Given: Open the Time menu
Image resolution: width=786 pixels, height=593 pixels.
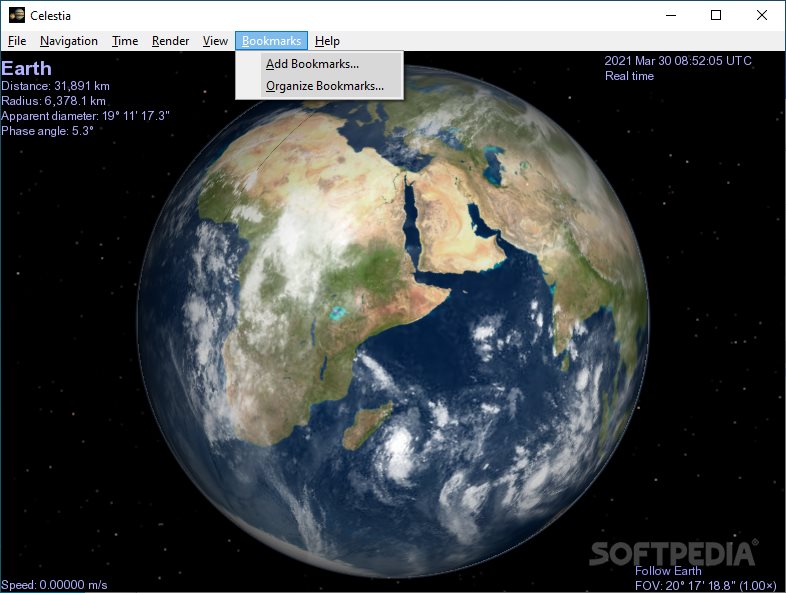Looking at the screenshot, I should [125, 41].
